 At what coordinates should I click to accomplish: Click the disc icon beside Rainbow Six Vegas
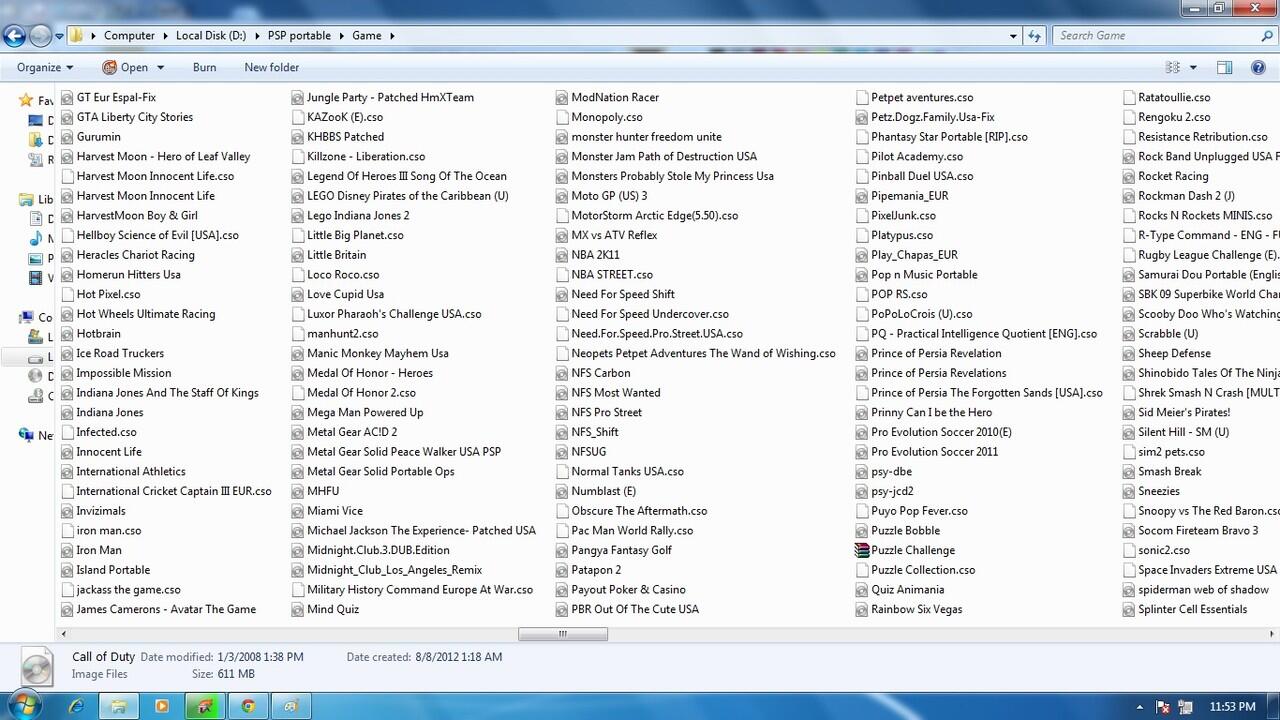pyautogui.click(x=862, y=609)
